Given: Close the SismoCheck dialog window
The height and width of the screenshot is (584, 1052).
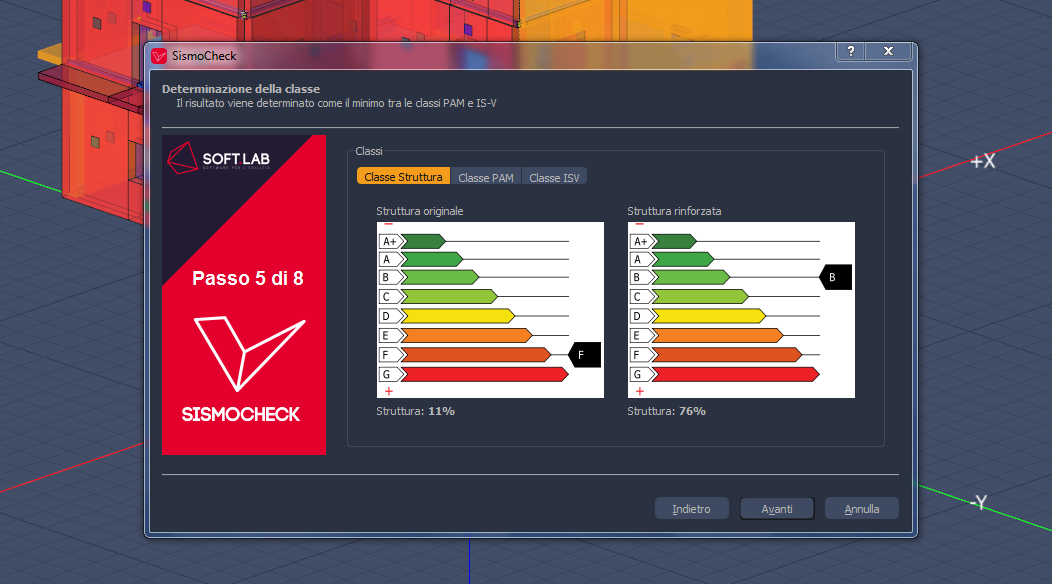Looking at the screenshot, I should [x=888, y=51].
